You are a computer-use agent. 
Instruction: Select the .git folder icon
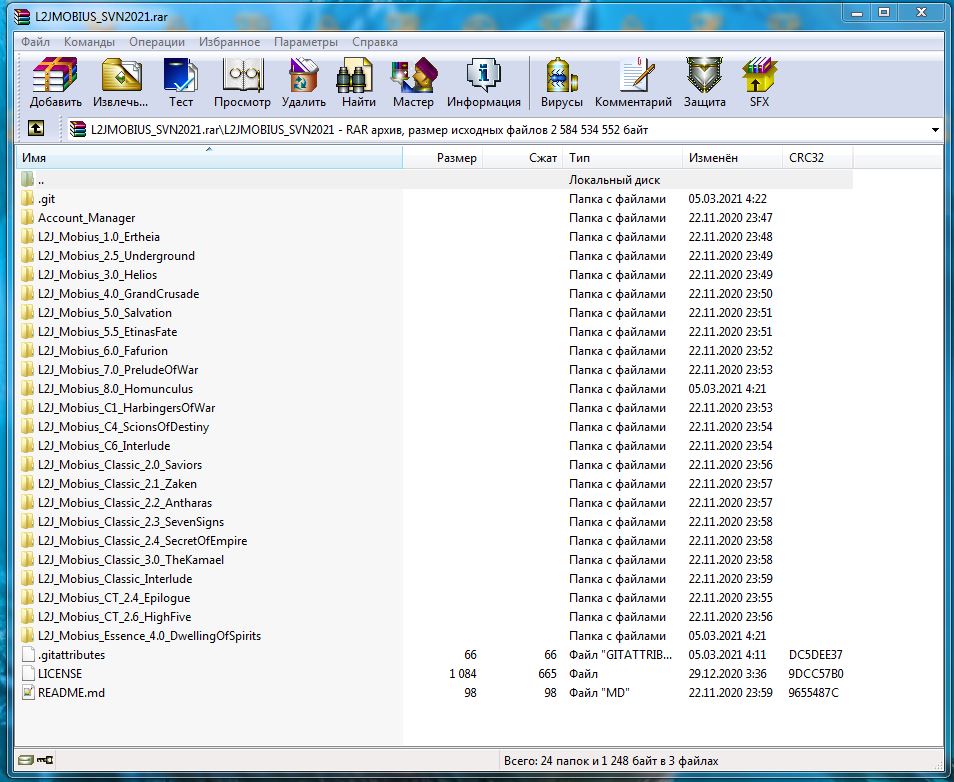point(27,198)
